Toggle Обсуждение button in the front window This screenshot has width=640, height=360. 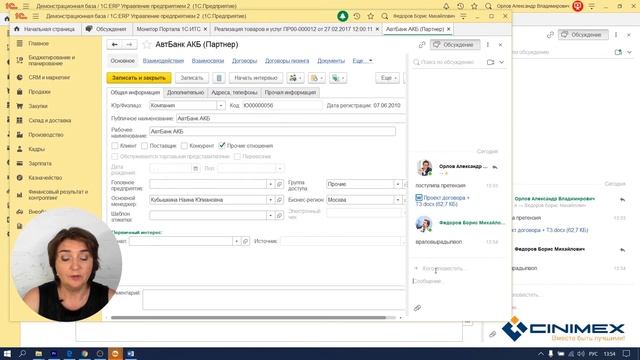(454, 44)
